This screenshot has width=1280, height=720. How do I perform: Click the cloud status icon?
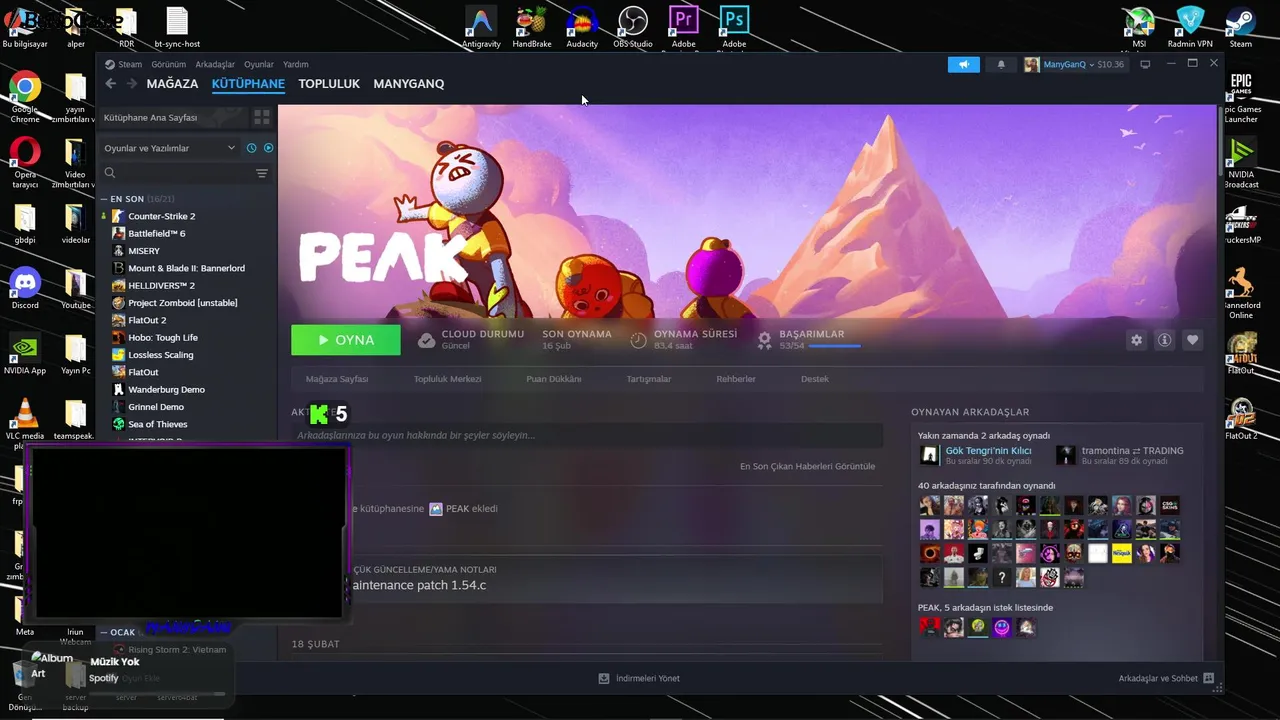(x=426, y=340)
